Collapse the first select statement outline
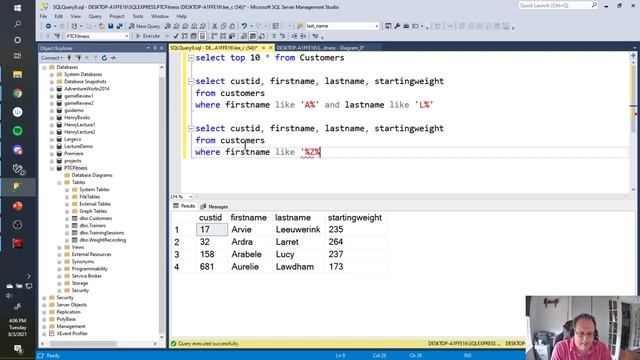This screenshot has width=640, height=360. (191, 58)
